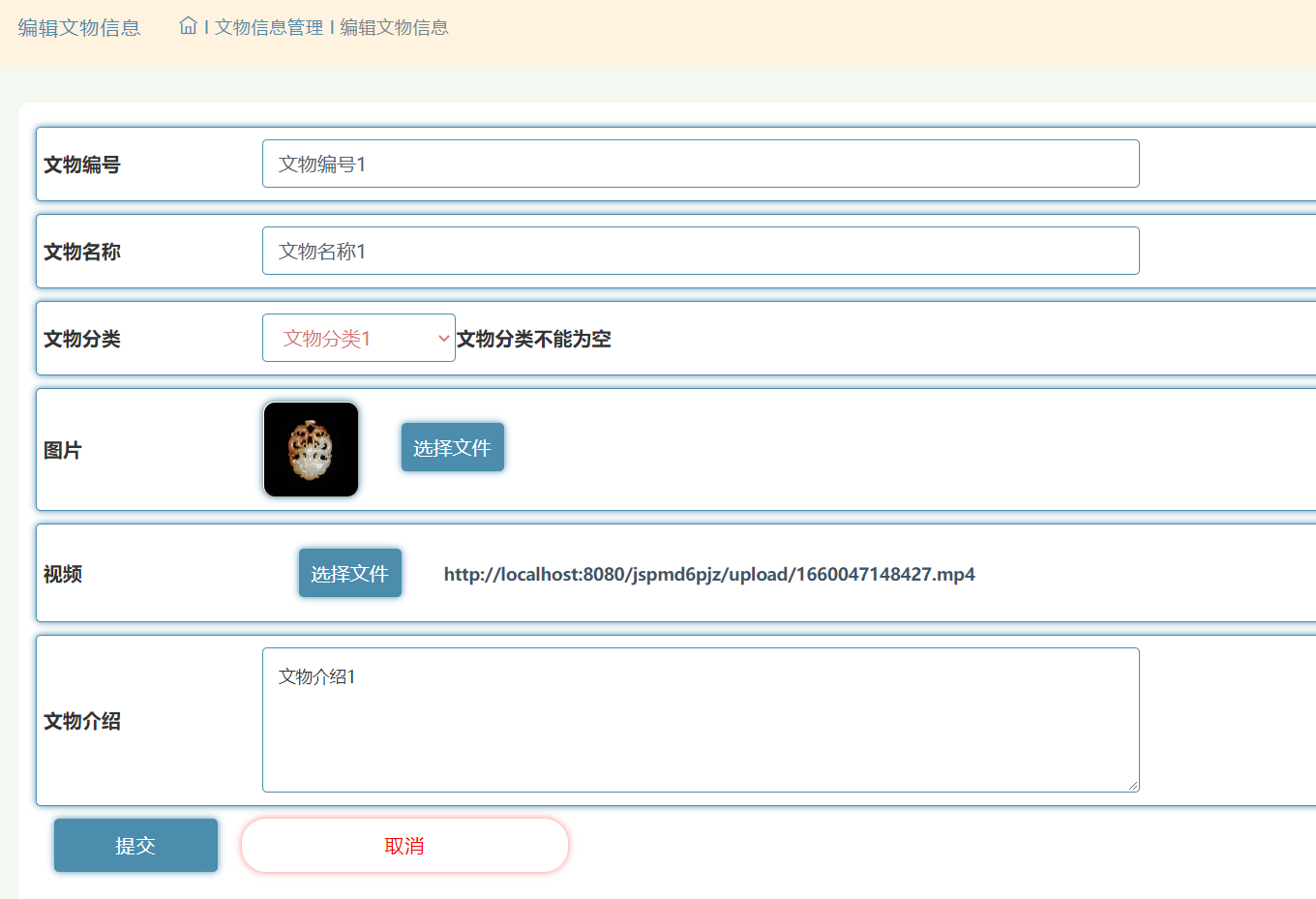
Task: Click 提交 to submit the form
Action: tap(135, 844)
